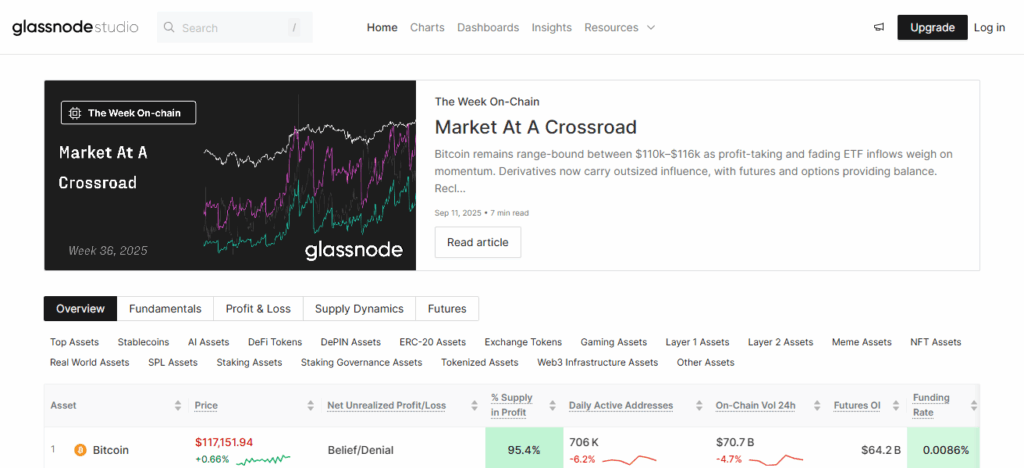Filter by Exchange Tokens
The height and width of the screenshot is (468, 1024).
click(x=523, y=342)
